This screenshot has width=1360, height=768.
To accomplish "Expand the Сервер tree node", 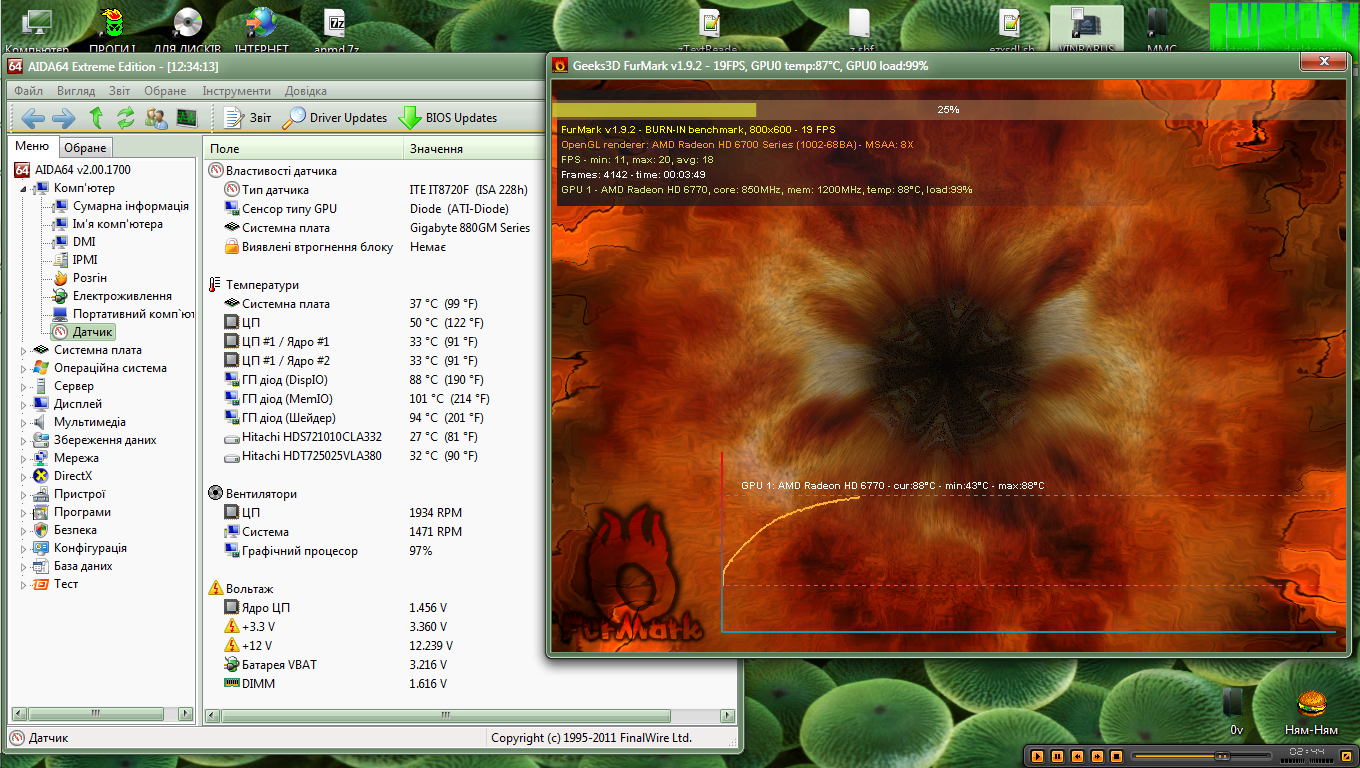I will click(25, 386).
